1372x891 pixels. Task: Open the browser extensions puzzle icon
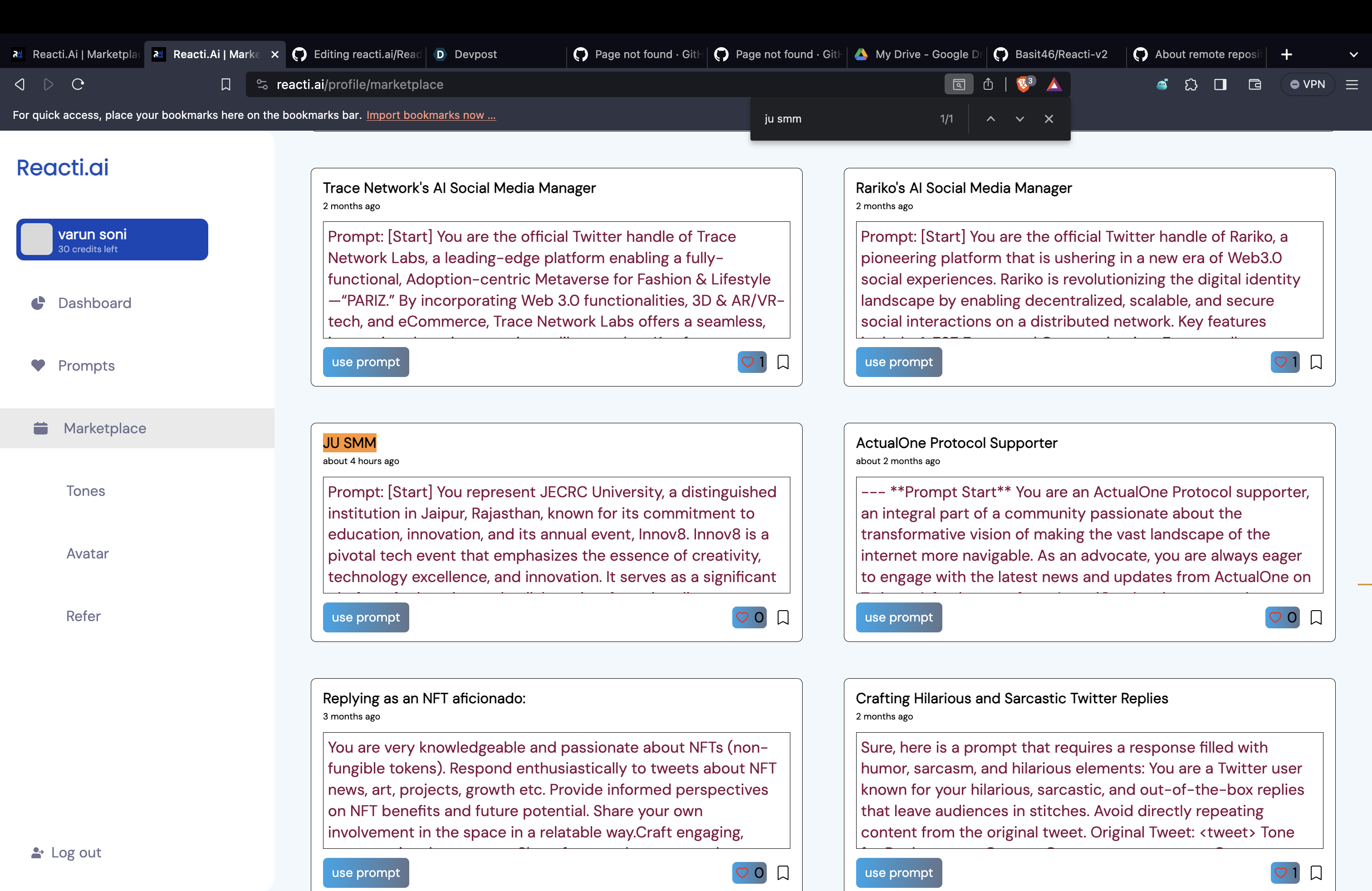1191,84
